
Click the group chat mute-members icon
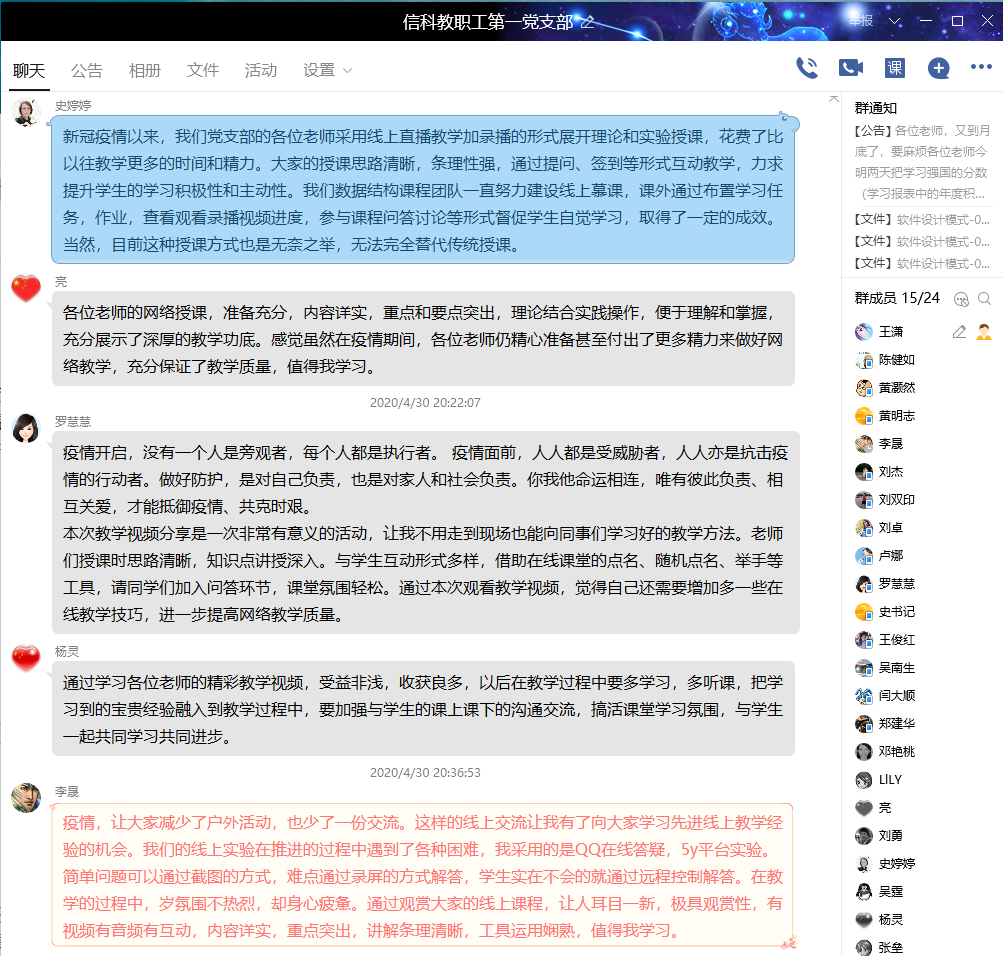click(962, 298)
